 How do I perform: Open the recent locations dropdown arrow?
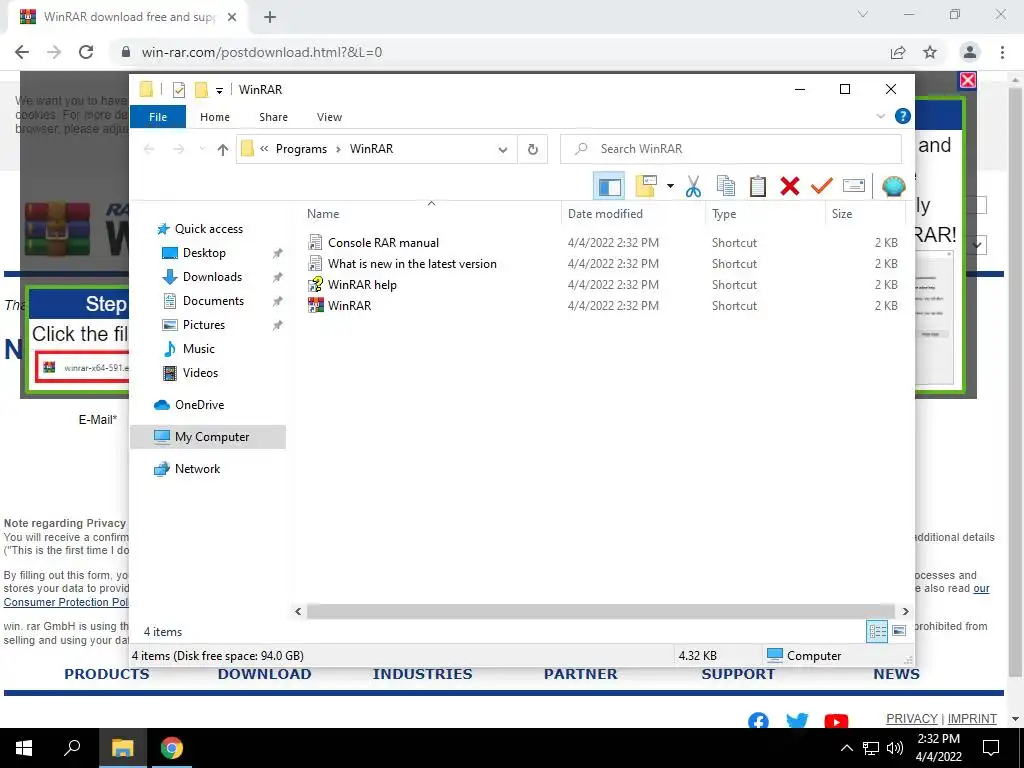202,150
